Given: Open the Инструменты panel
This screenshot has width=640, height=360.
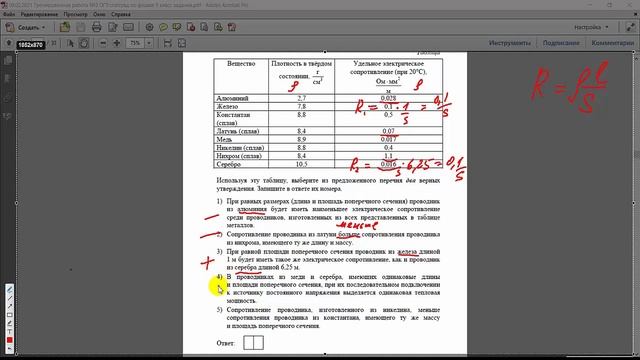Looking at the screenshot, I should coord(510,43).
